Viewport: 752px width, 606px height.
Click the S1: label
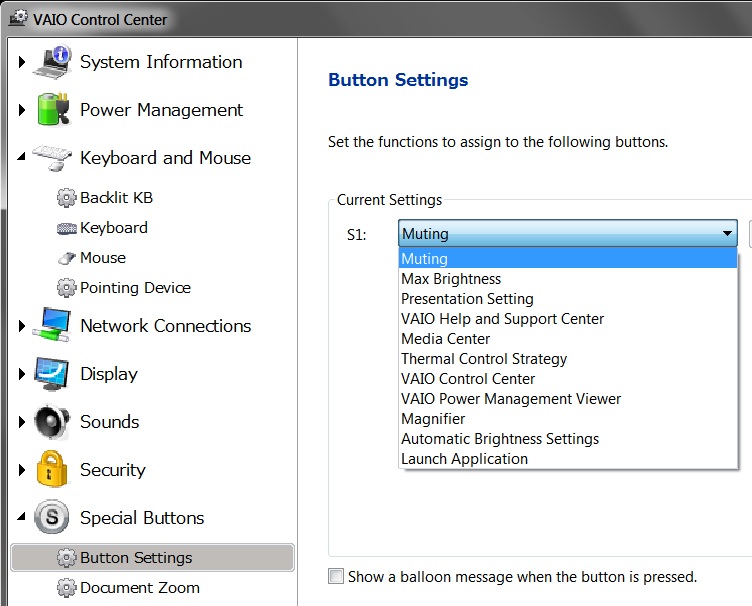[356, 235]
